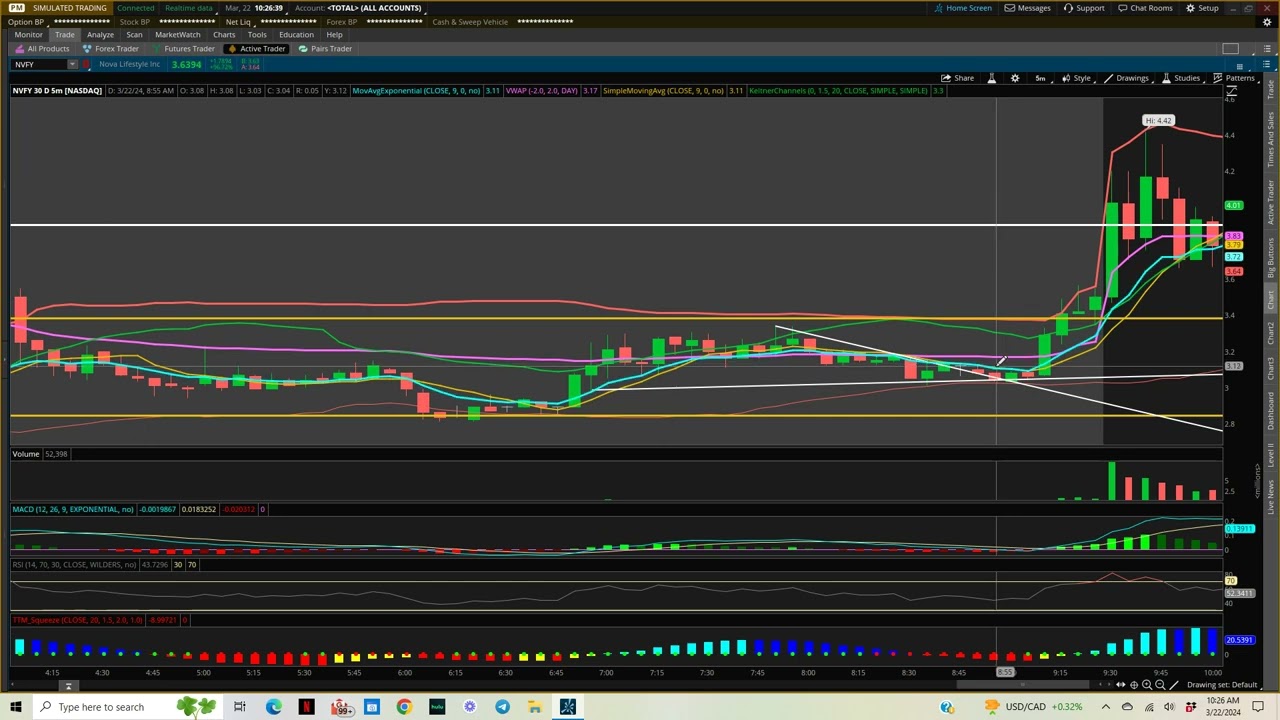Switch to the Scan tab

pos(134,34)
